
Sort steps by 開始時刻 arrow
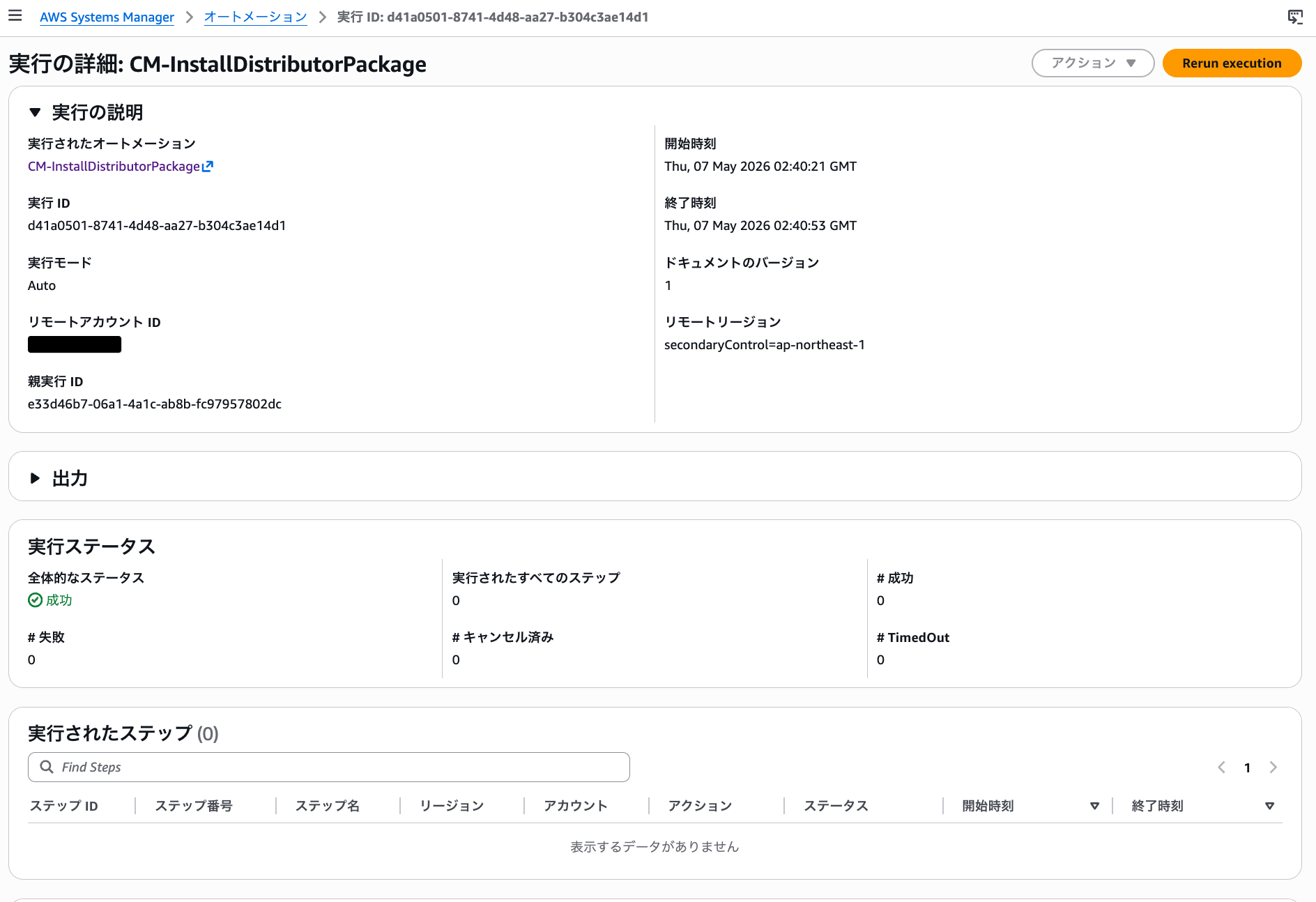(1094, 806)
